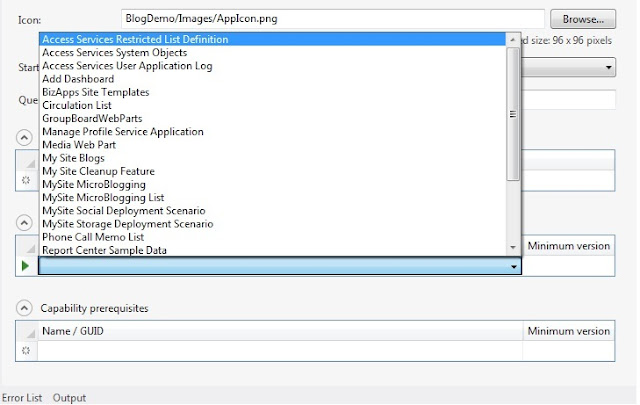Click select-all corner of Capability prerequisites grid
The width and height of the screenshot is (640, 405).
27,331
